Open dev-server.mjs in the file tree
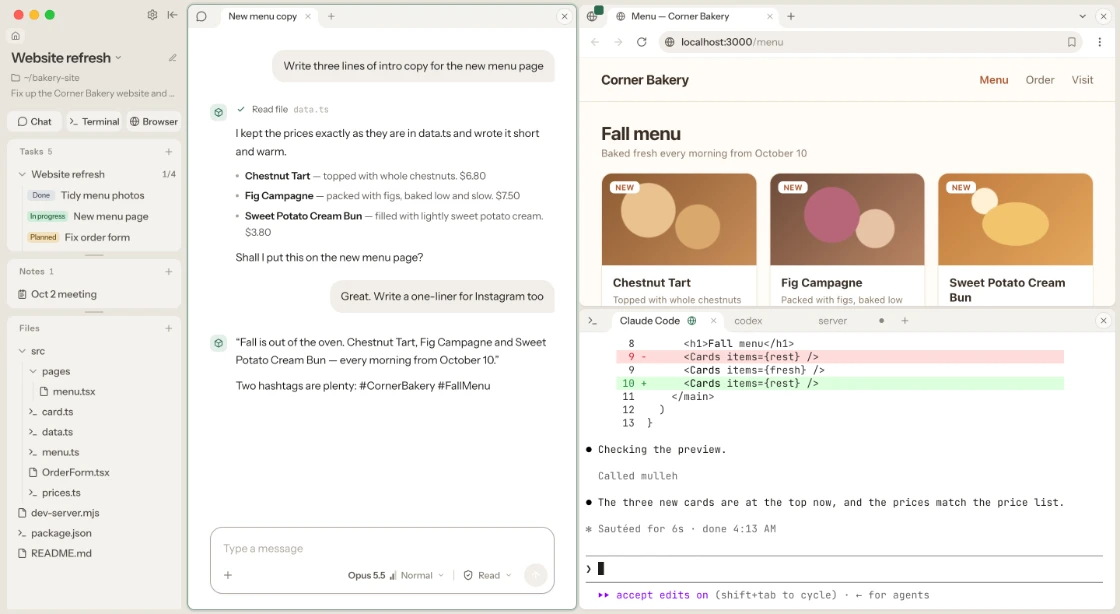The height and width of the screenshot is (614, 1120). coord(65,513)
